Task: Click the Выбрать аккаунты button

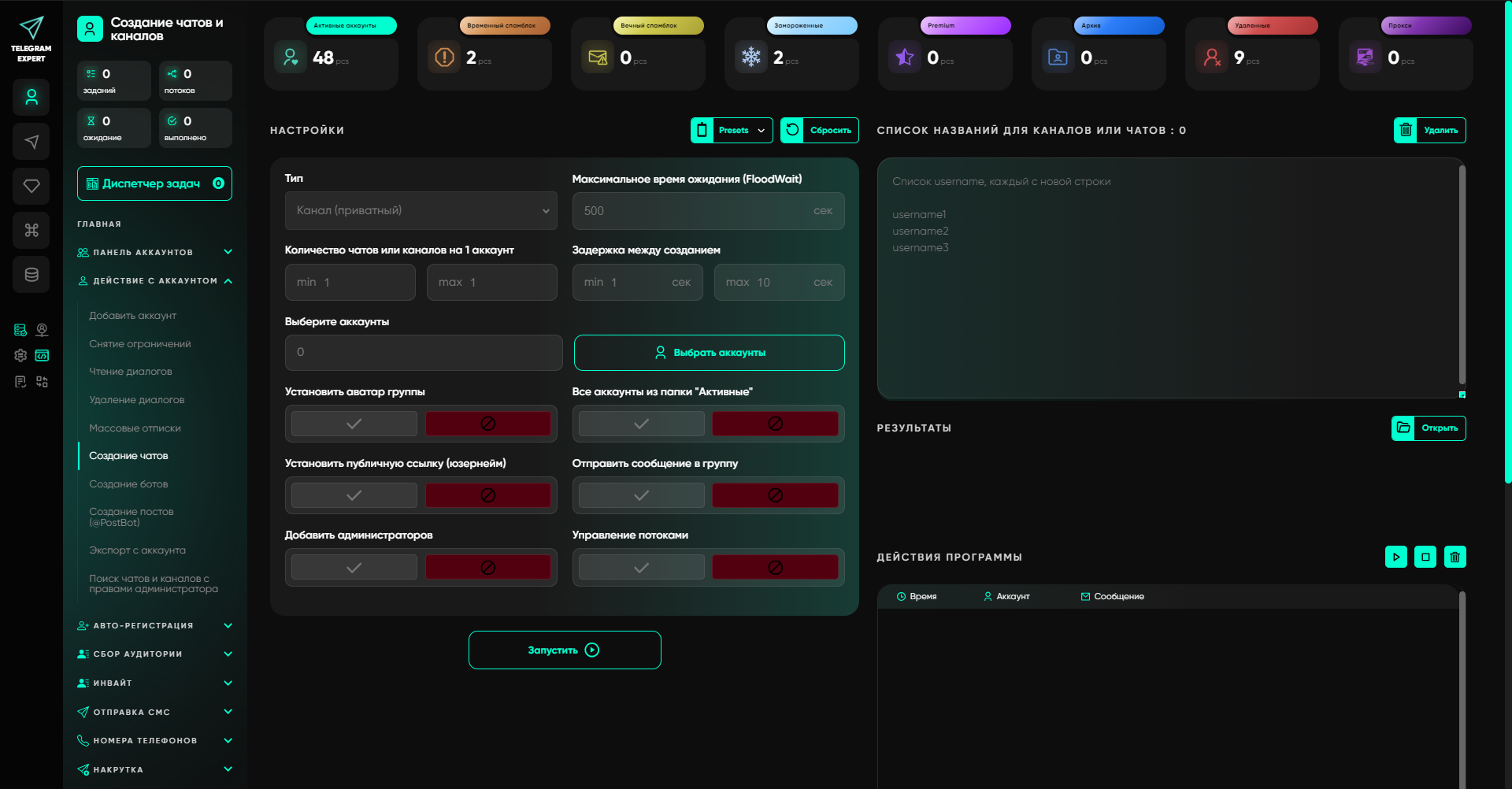Action: pos(709,353)
